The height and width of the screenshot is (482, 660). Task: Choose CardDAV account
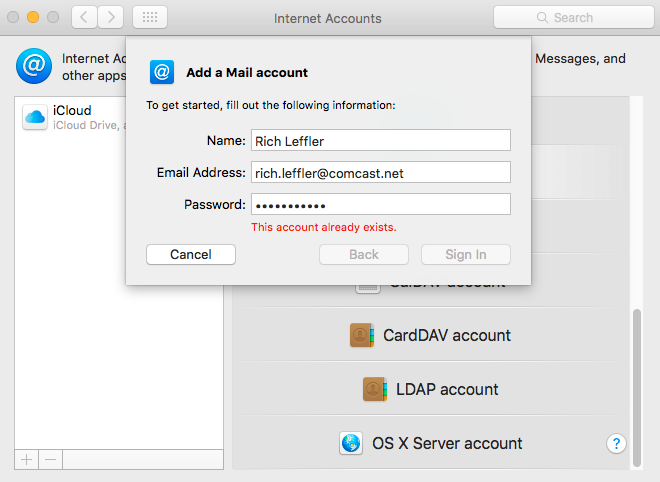coord(431,335)
